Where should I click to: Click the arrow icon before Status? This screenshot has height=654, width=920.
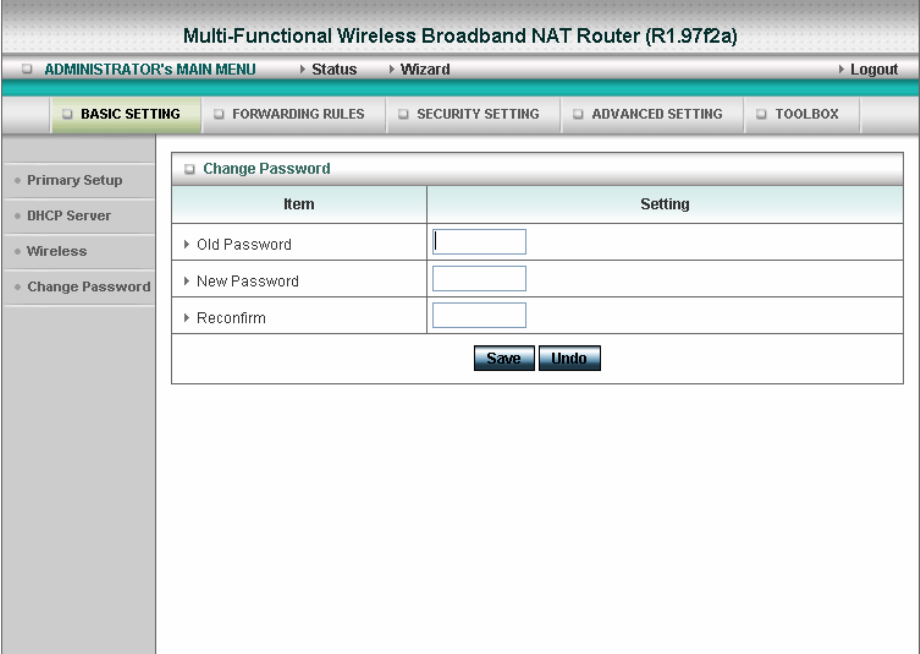pyautogui.click(x=303, y=69)
